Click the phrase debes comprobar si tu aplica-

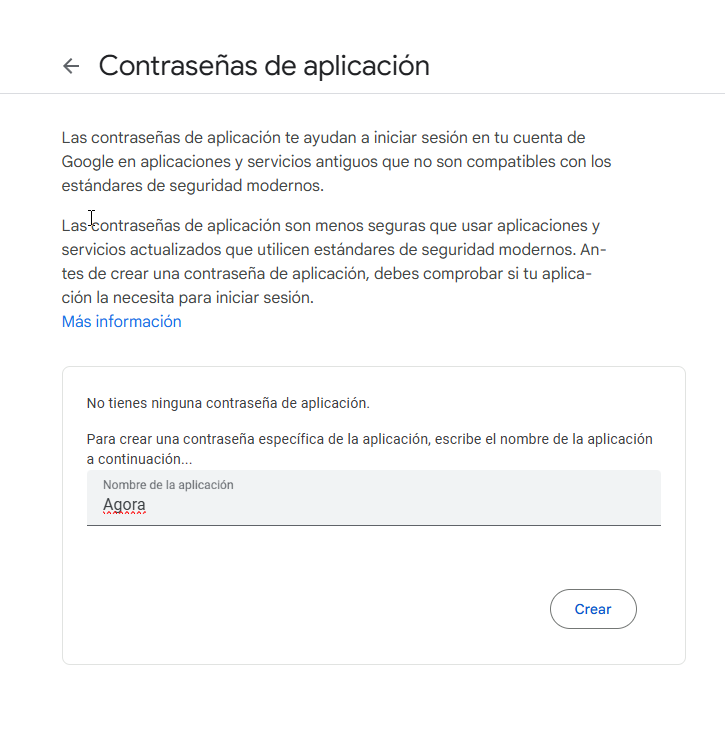click(x=483, y=274)
